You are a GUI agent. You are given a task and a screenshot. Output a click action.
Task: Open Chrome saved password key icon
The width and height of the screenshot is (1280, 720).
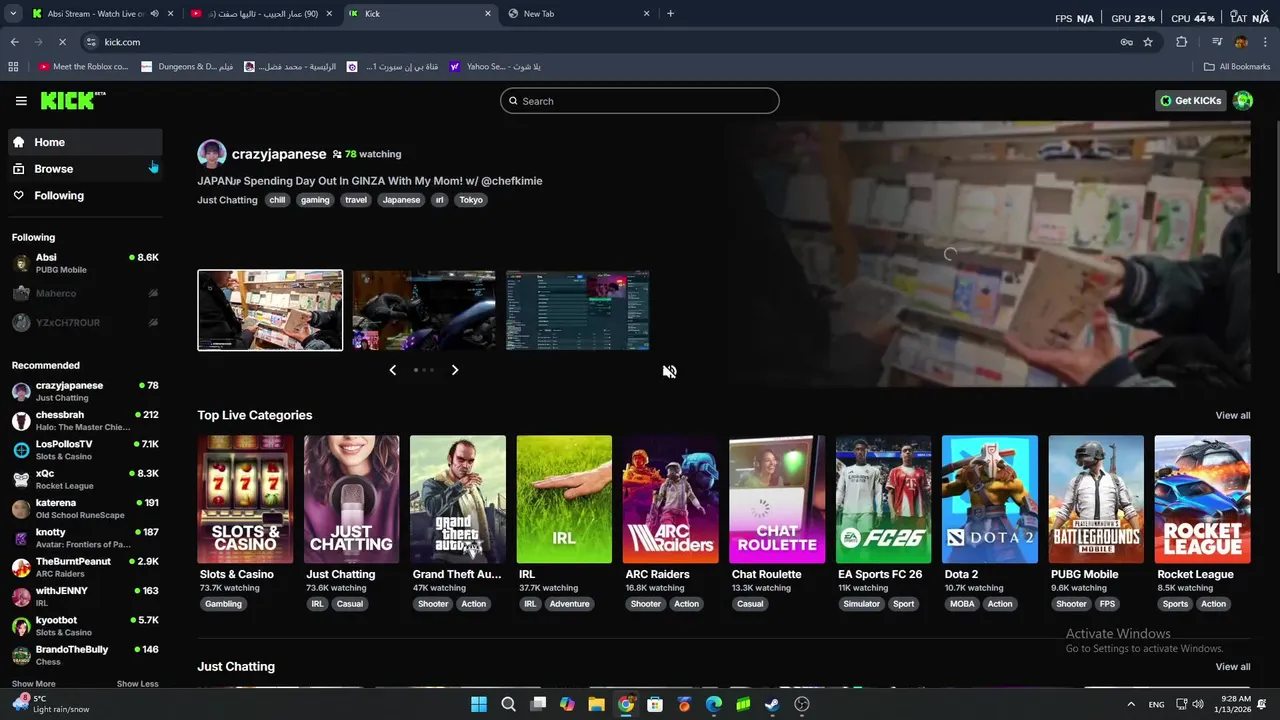pos(1126,42)
